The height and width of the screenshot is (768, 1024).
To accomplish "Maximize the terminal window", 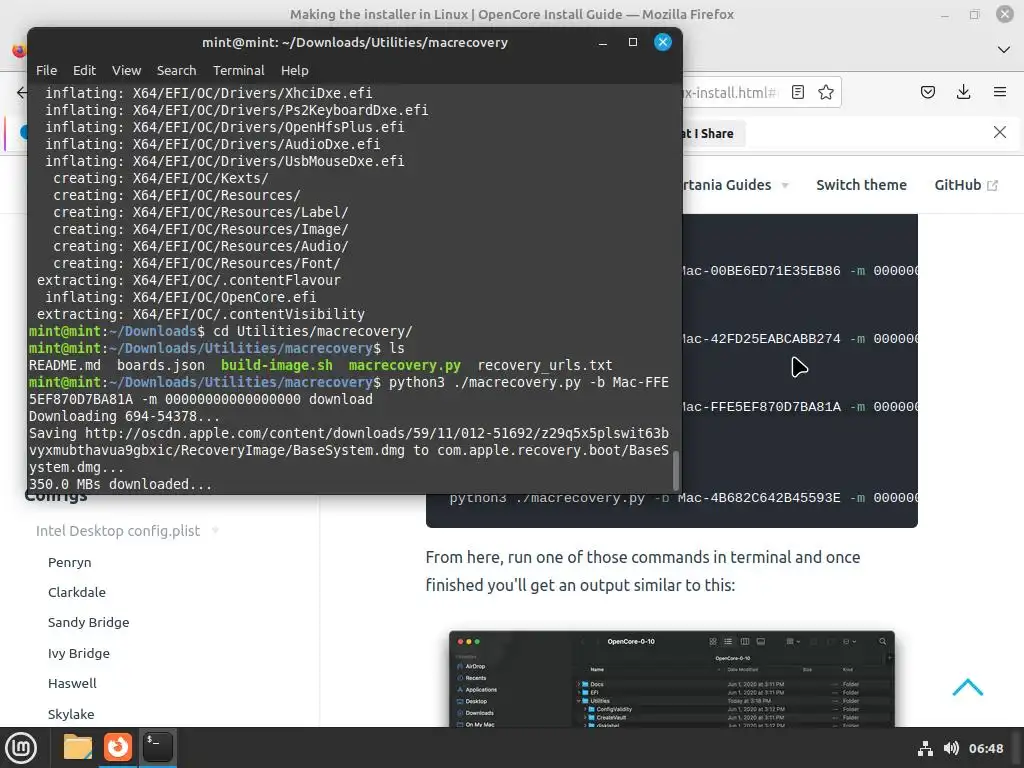I will pyautogui.click(x=632, y=42).
